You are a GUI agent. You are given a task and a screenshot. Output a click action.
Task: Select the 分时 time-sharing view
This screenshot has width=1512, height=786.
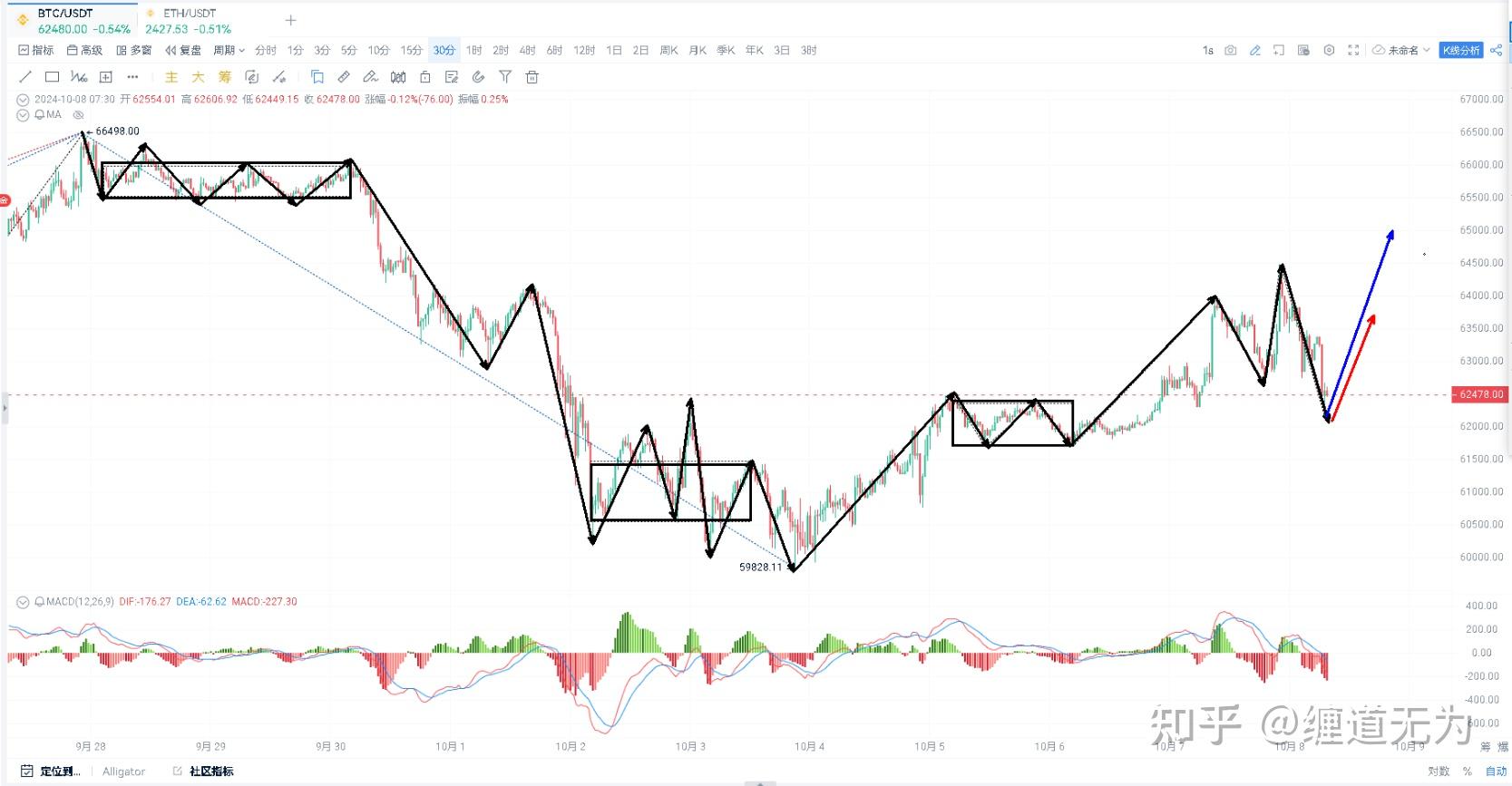[266, 51]
